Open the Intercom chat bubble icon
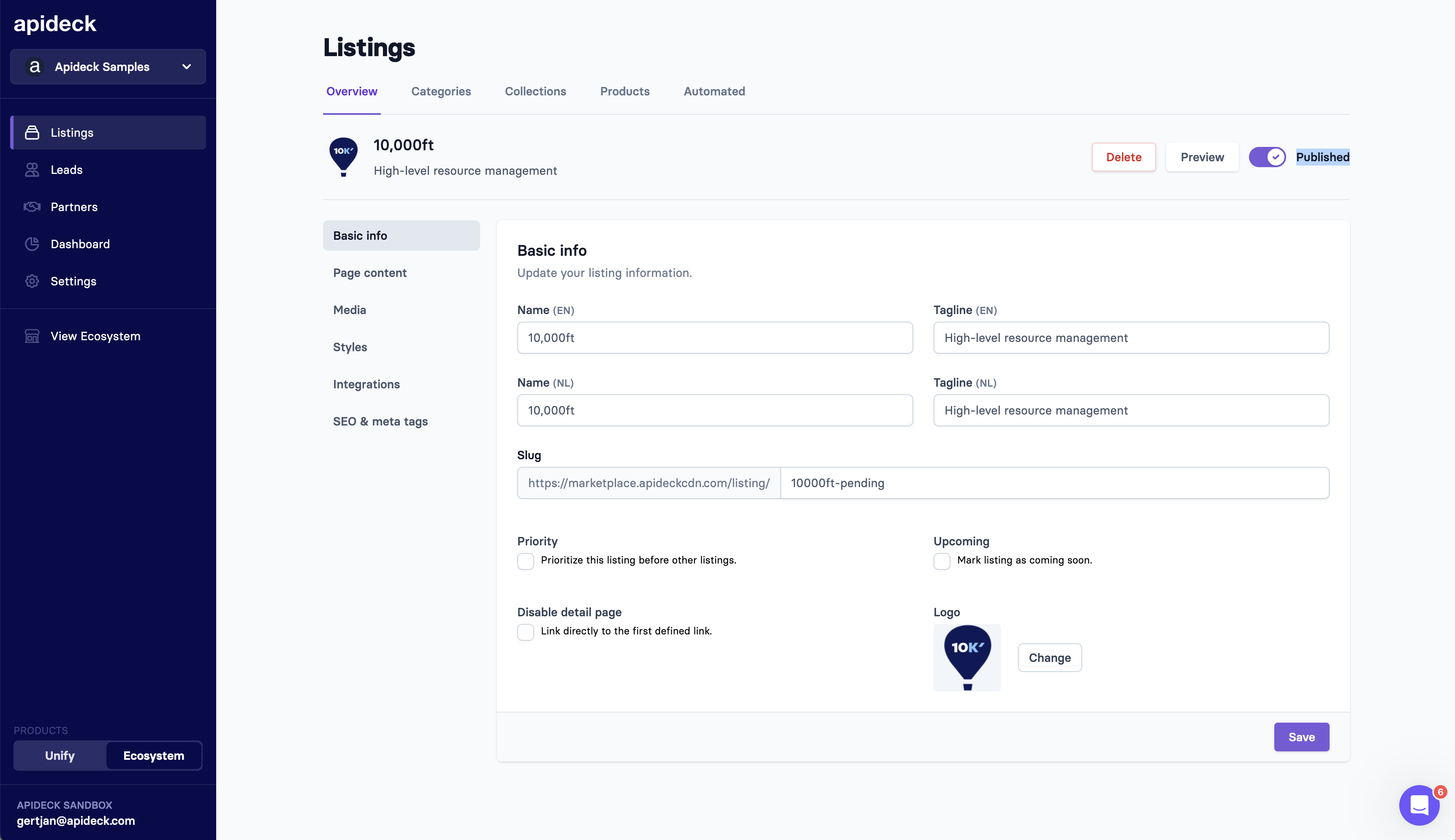1455x840 pixels. point(1419,805)
